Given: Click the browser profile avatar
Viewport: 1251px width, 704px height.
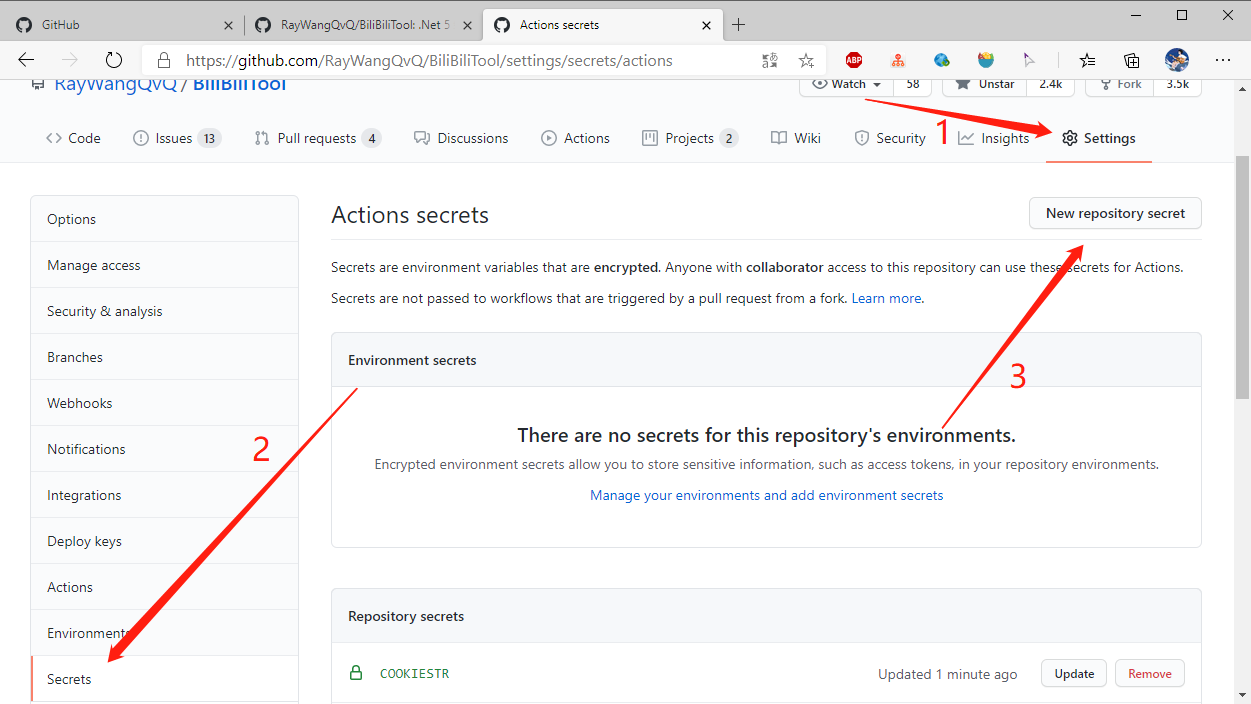Looking at the screenshot, I should pyautogui.click(x=1176, y=60).
